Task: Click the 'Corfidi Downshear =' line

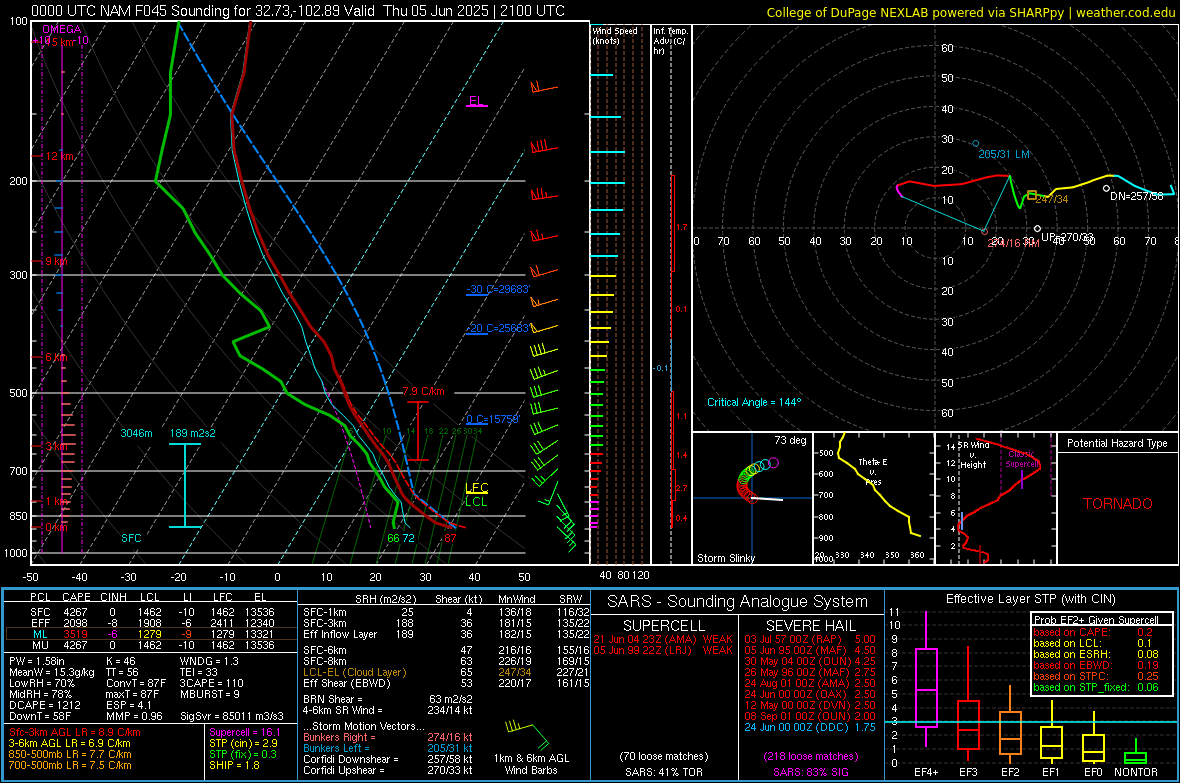Action: pyautogui.click(x=388, y=759)
